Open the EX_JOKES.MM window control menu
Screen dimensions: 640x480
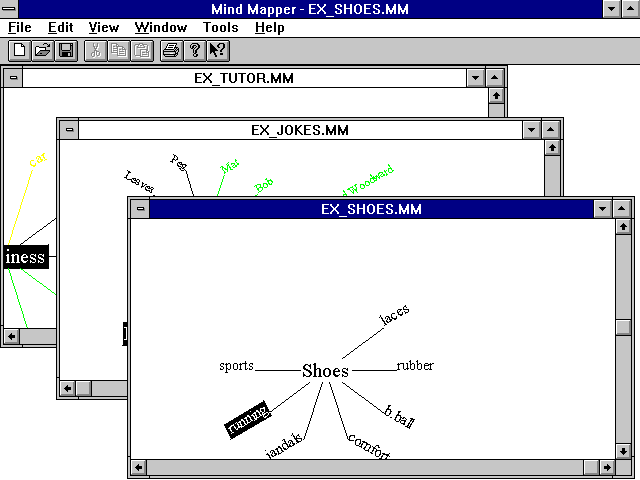point(68,130)
